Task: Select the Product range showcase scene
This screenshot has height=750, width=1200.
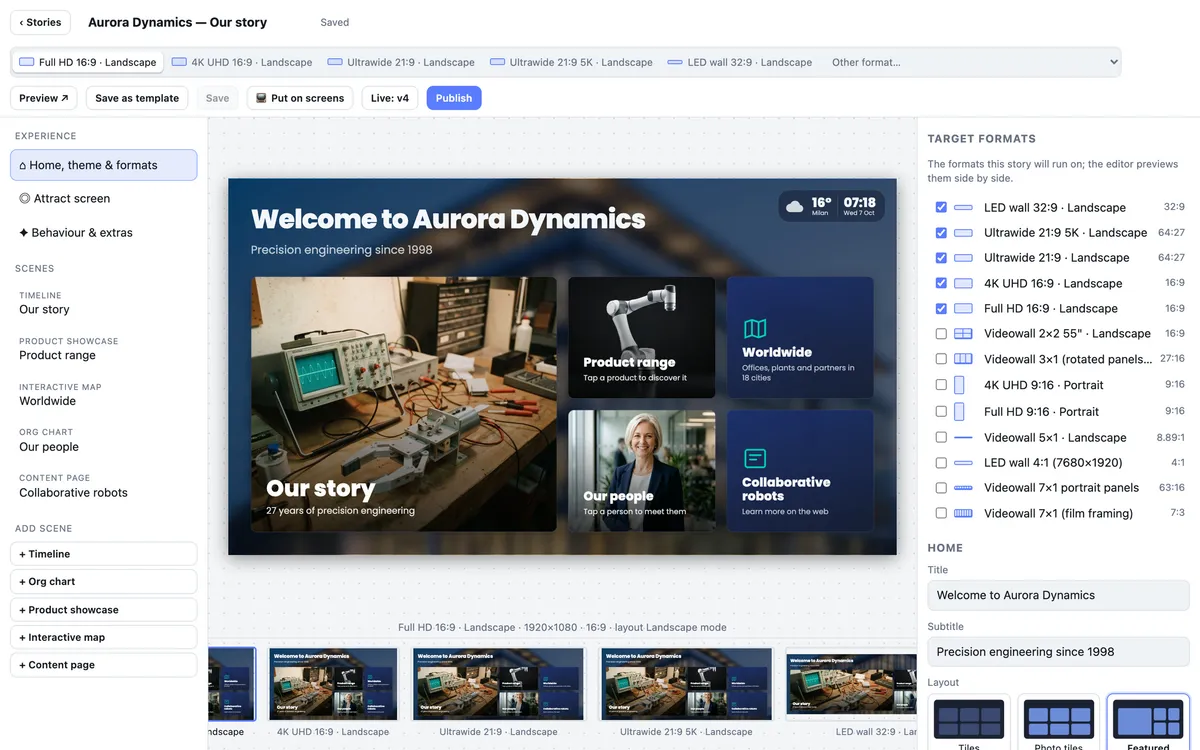Action: click(x=103, y=349)
